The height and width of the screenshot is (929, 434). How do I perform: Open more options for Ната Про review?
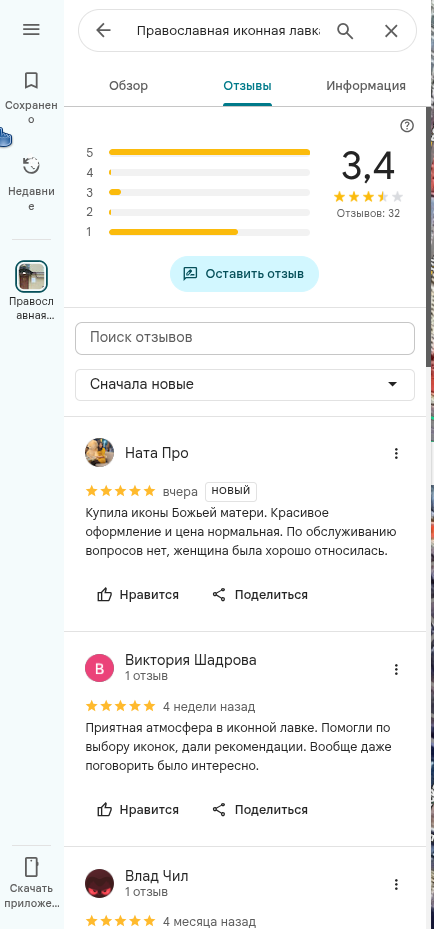pos(396,454)
